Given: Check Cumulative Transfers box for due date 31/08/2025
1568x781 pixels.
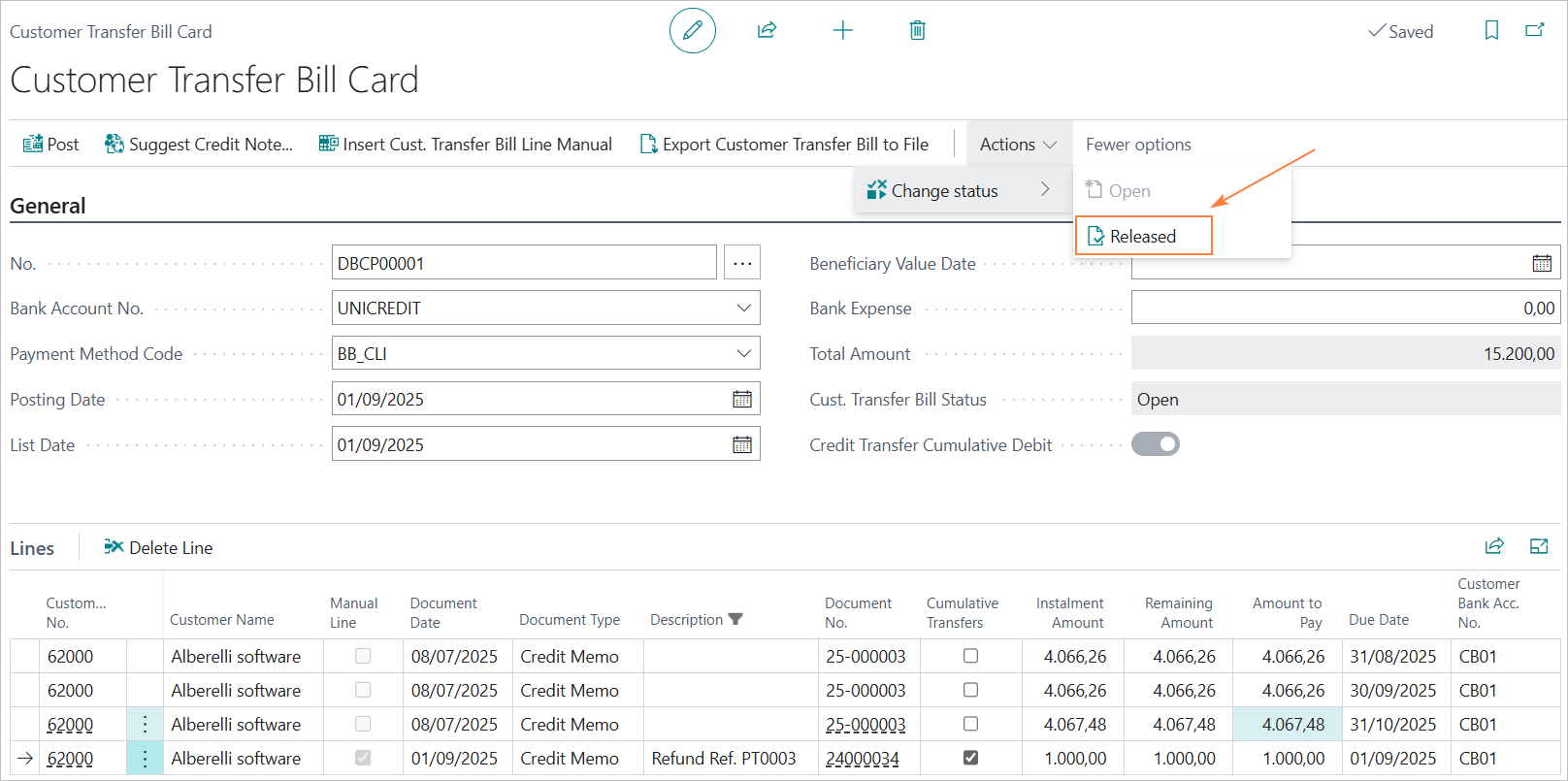Looking at the screenshot, I should [x=970, y=656].
